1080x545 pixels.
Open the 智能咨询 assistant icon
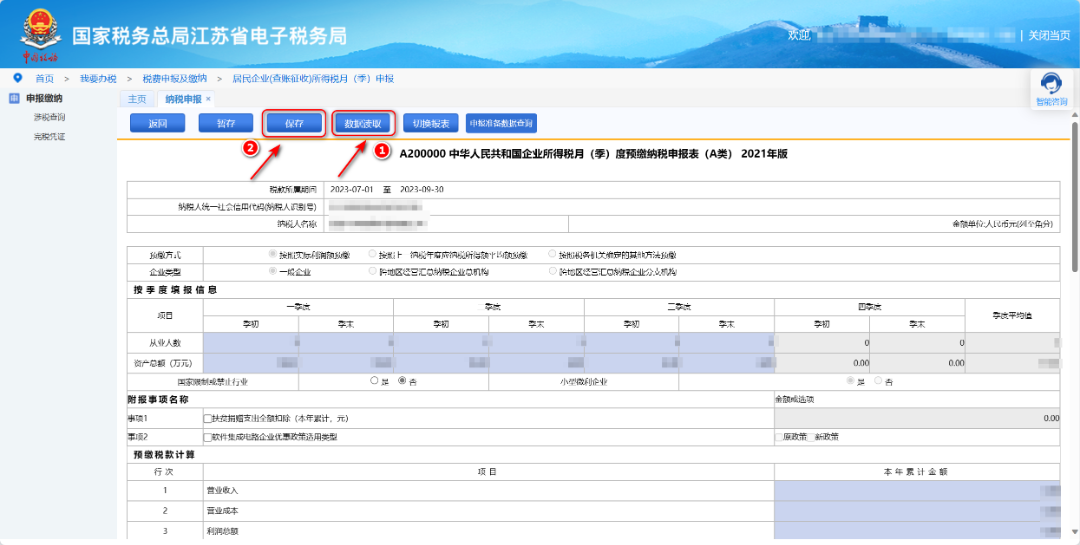(x=1051, y=87)
